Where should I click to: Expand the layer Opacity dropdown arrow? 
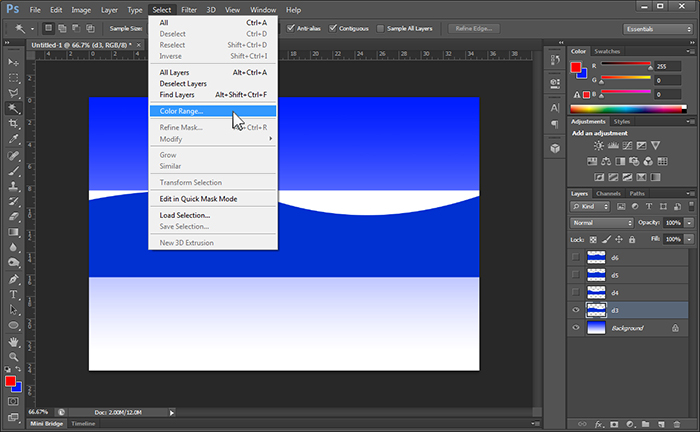(687, 222)
